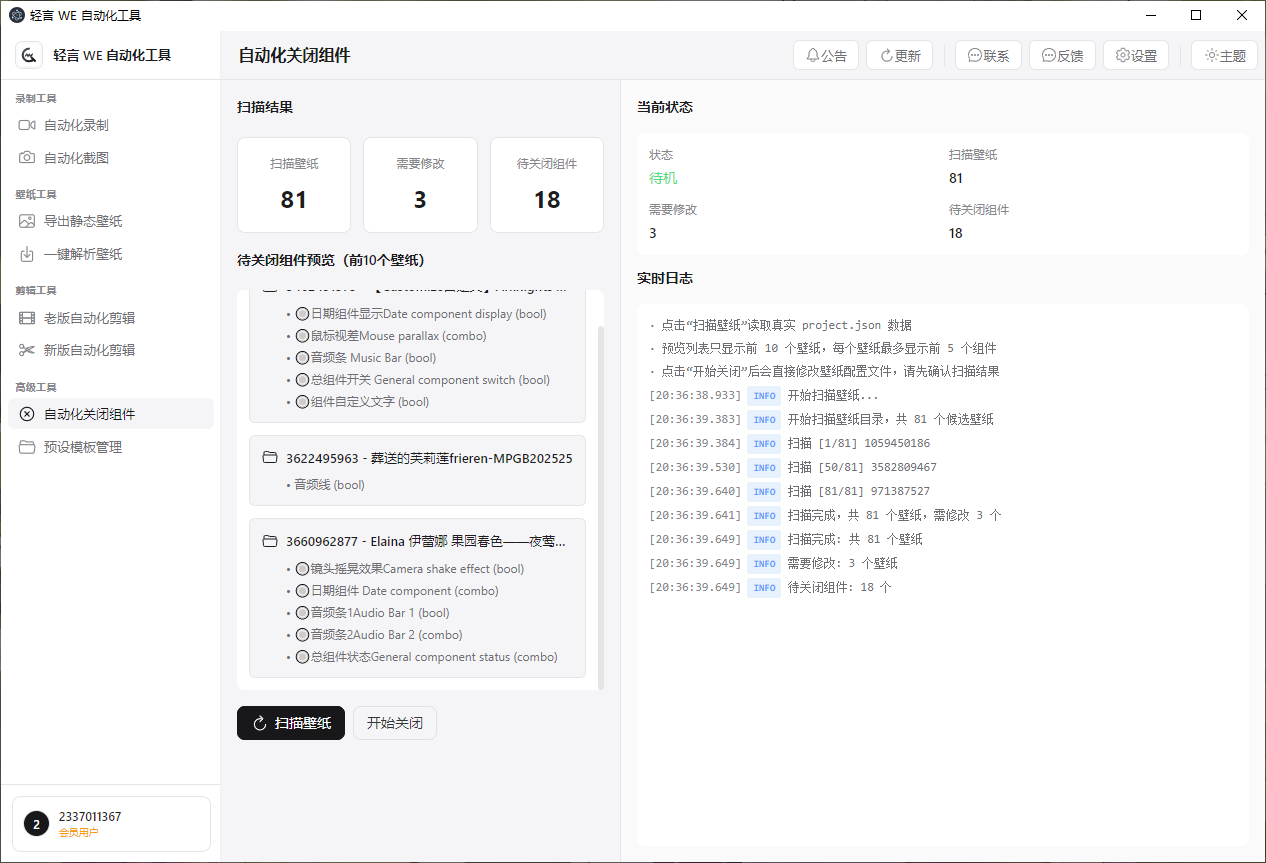Click the 一键解析壁纸 download icon
This screenshot has width=1266, height=863.
tap(27, 254)
